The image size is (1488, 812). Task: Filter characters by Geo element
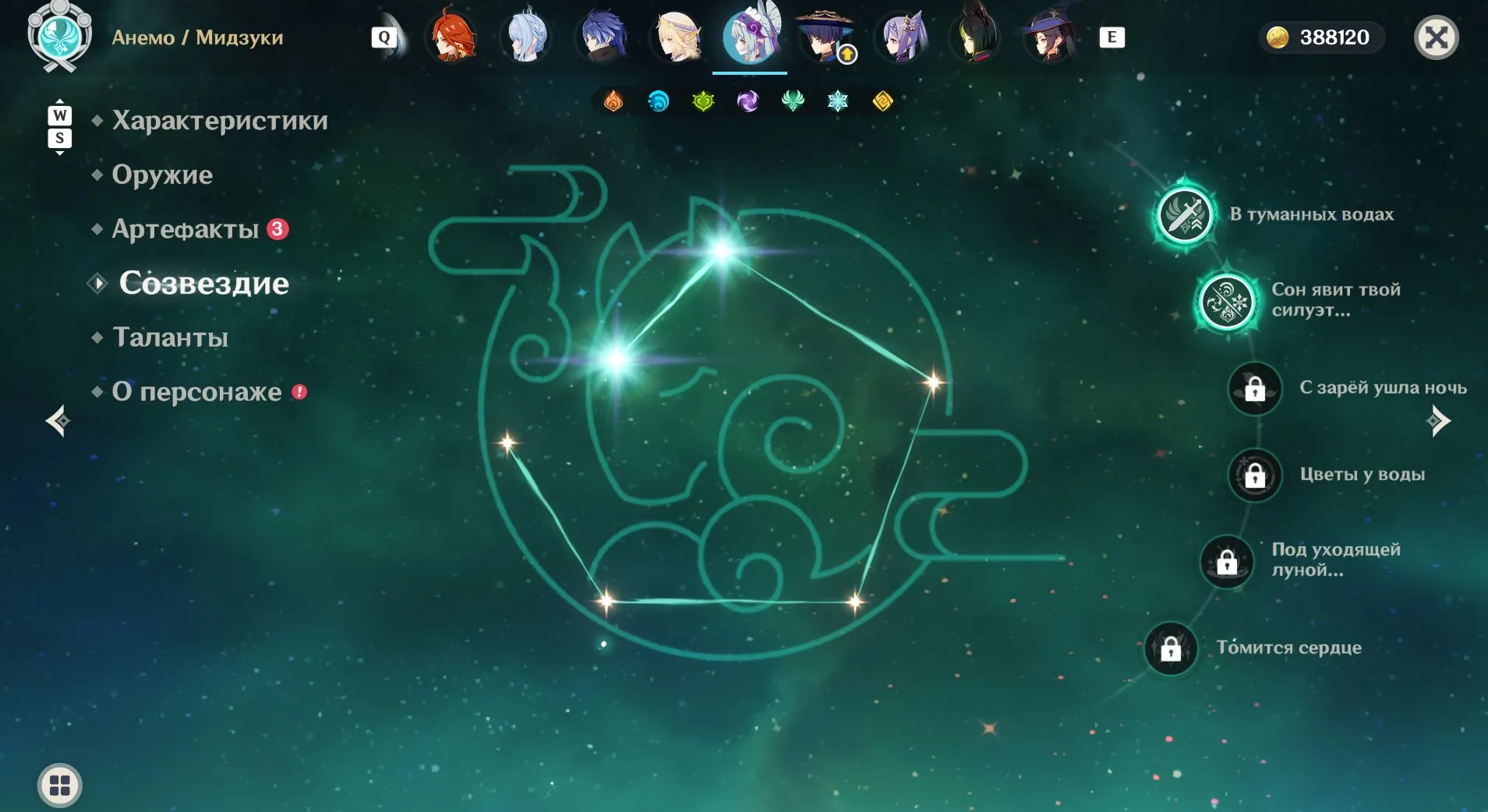(x=882, y=101)
